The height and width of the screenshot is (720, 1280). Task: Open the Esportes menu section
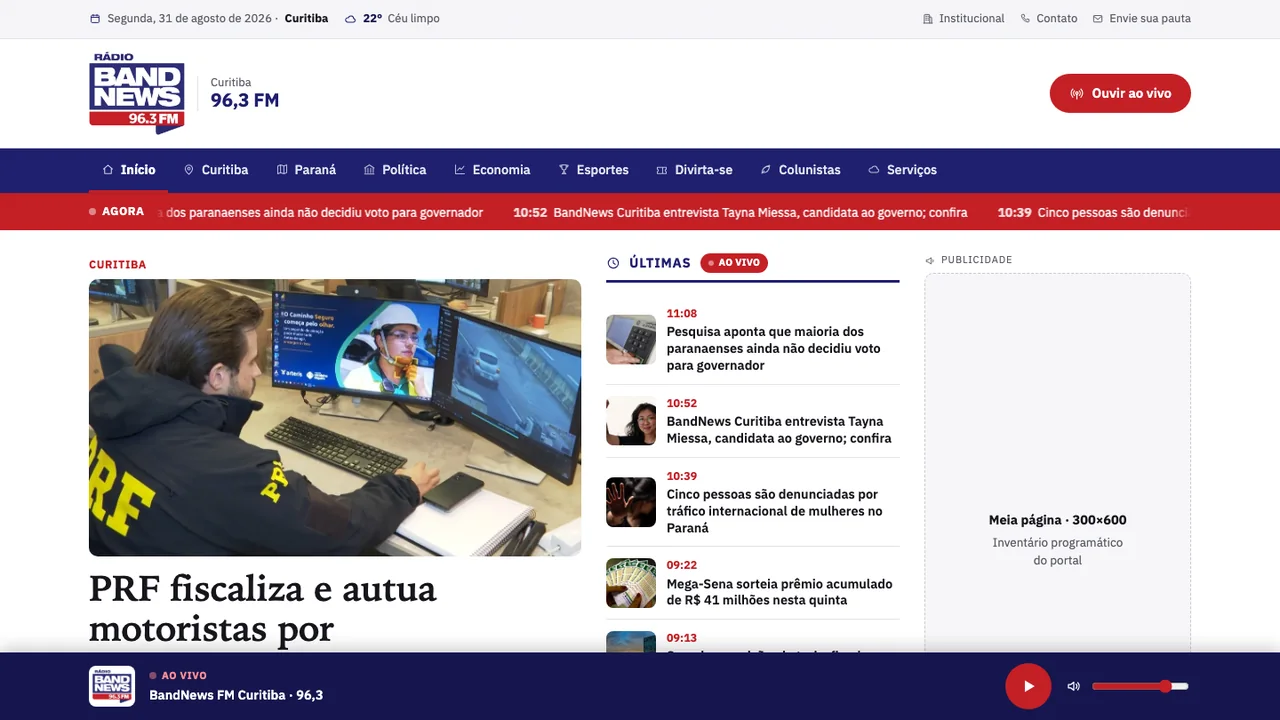(594, 170)
